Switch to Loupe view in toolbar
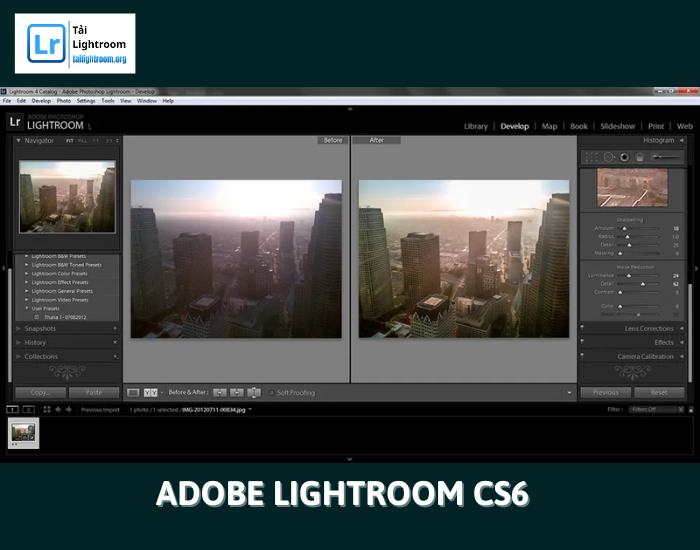Screen dimensions: 700x550 pyautogui.click(x=133, y=393)
